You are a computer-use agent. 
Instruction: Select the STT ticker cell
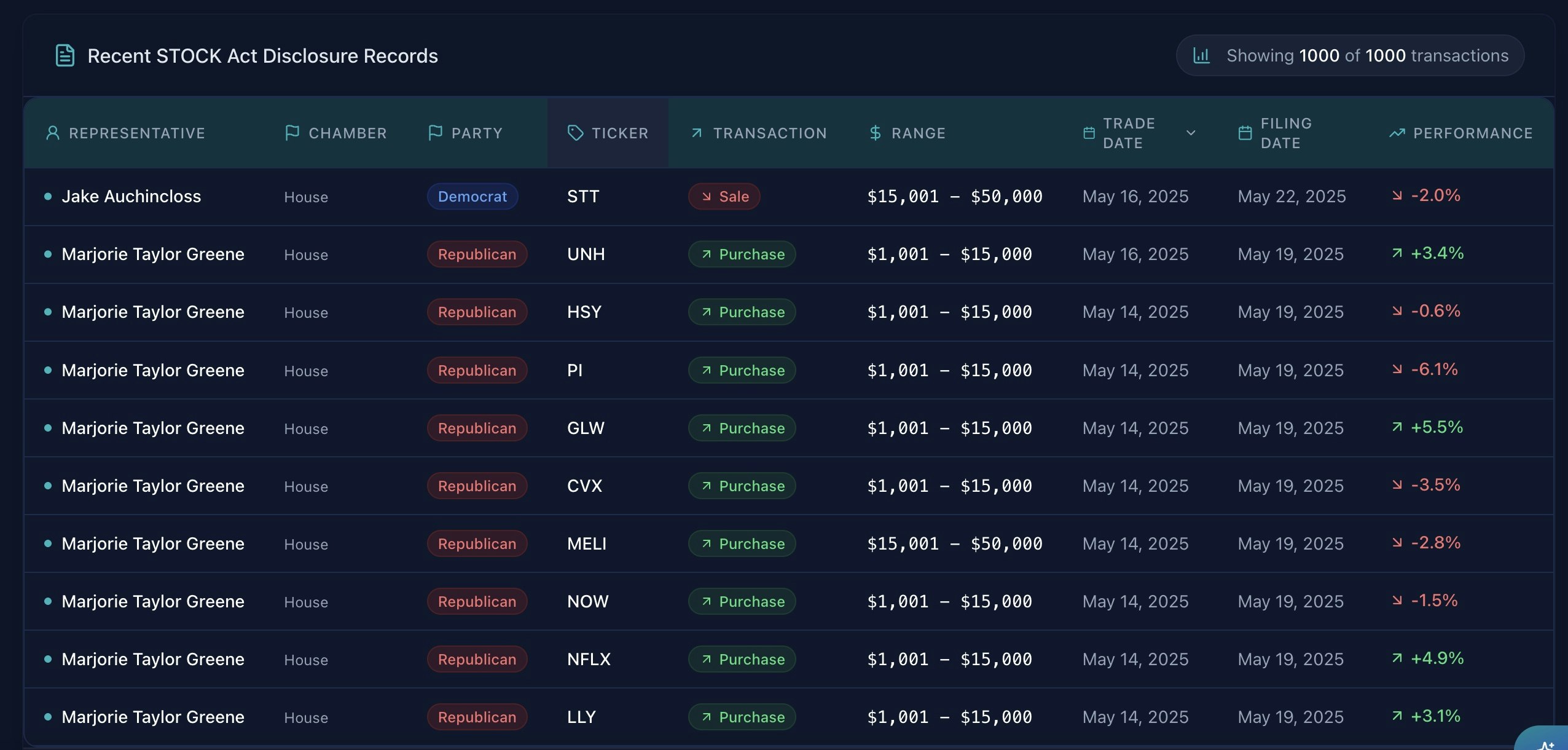pyautogui.click(x=583, y=197)
